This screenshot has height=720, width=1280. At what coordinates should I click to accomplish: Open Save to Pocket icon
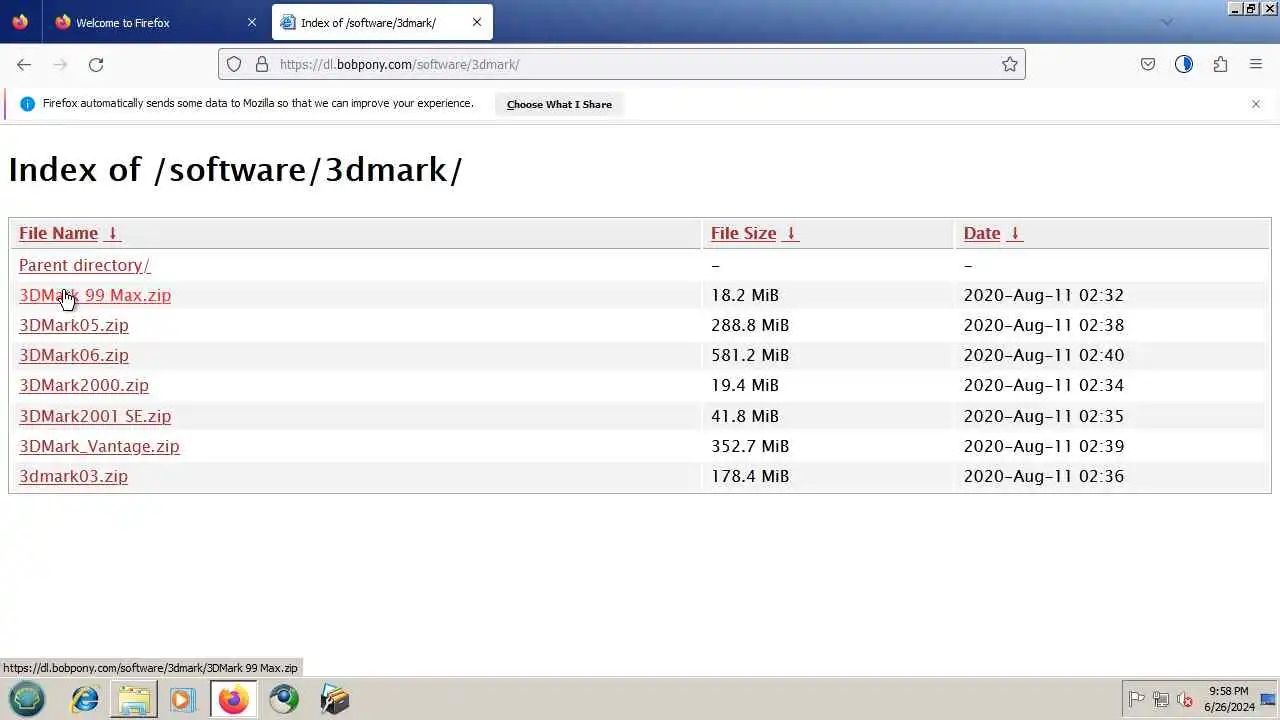[x=1148, y=64]
